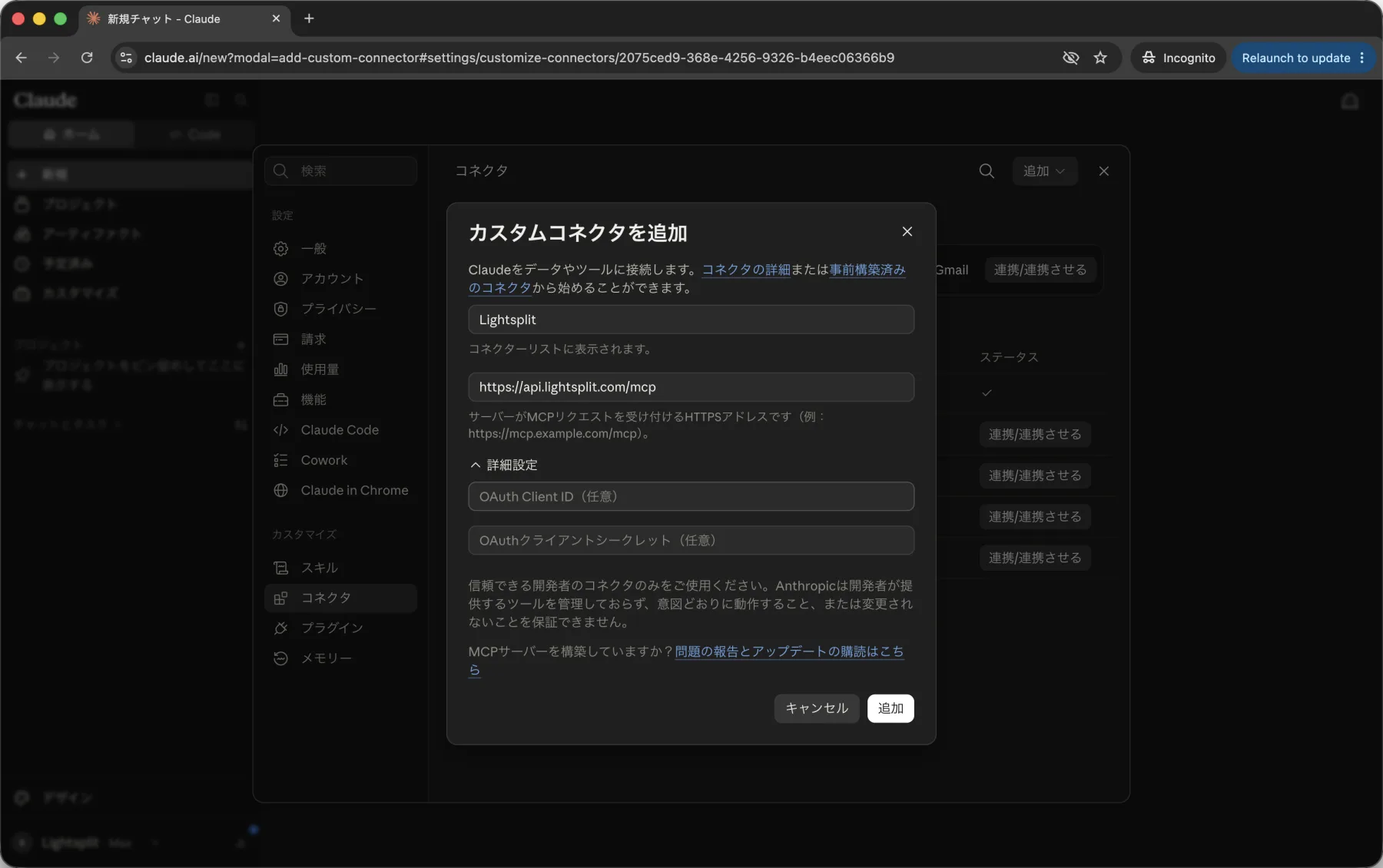Open プラグイン plugins section
This screenshot has width=1383, height=868.
[x=341, y=628]
